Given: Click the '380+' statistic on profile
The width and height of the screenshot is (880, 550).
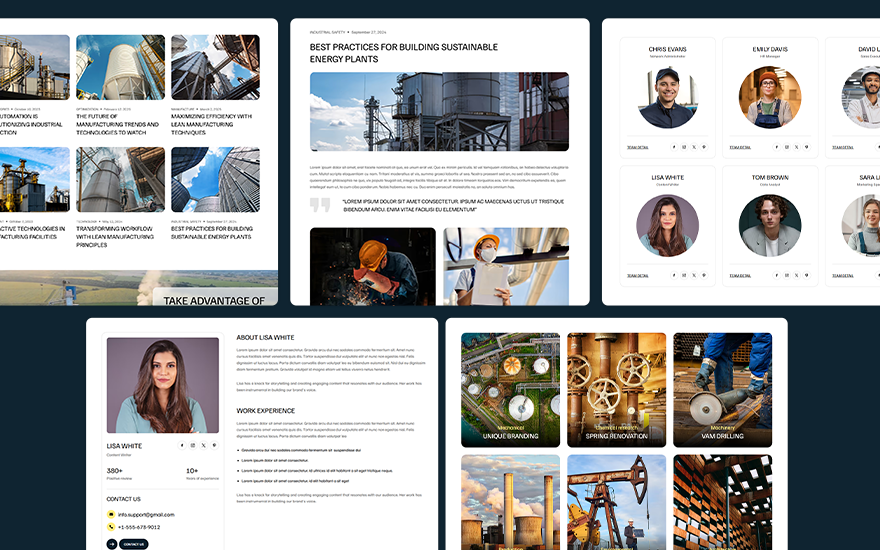Looking at the screenshot, I should coord(114,471).
